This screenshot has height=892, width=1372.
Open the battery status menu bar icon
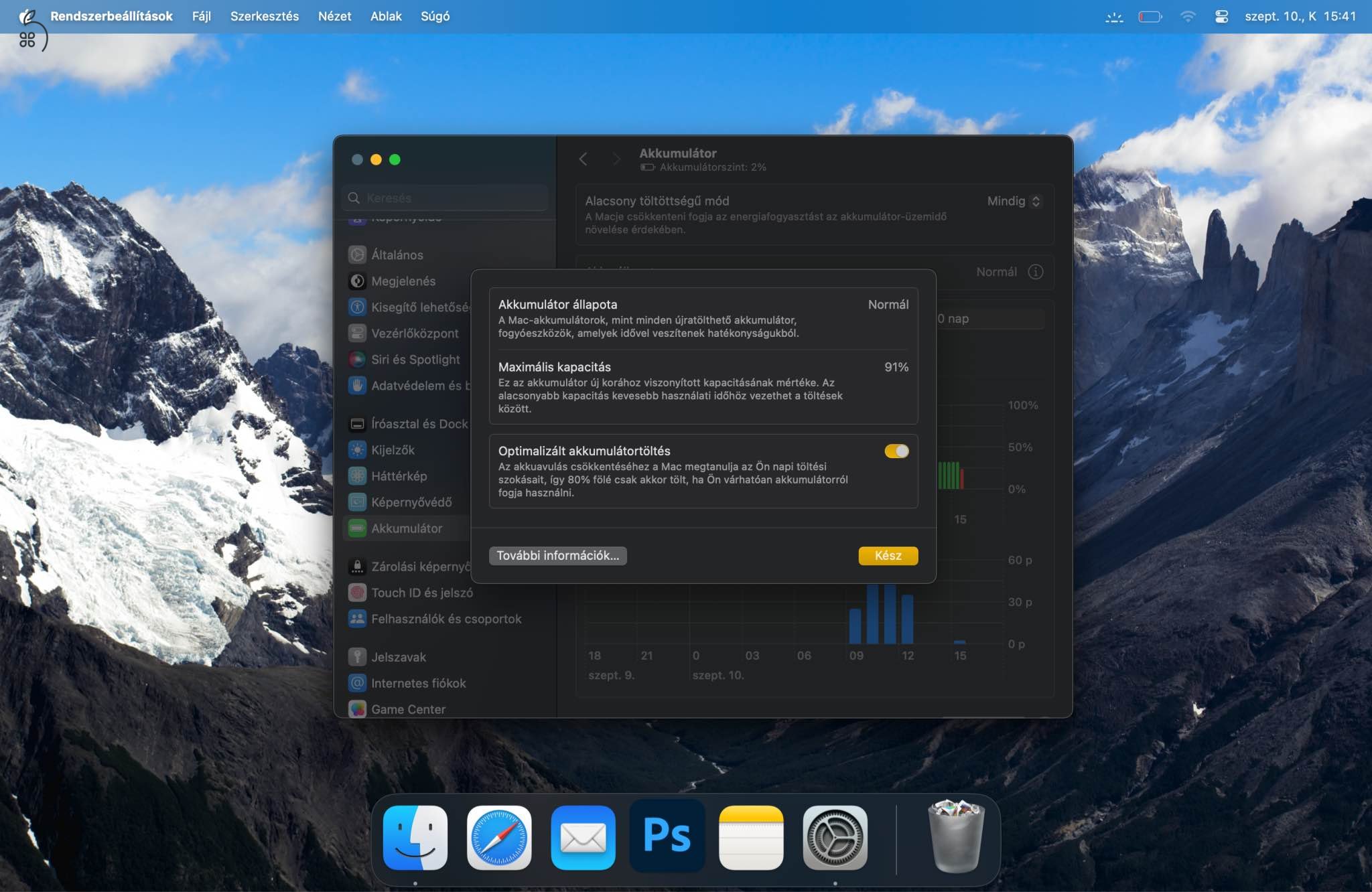point(1150,16)
